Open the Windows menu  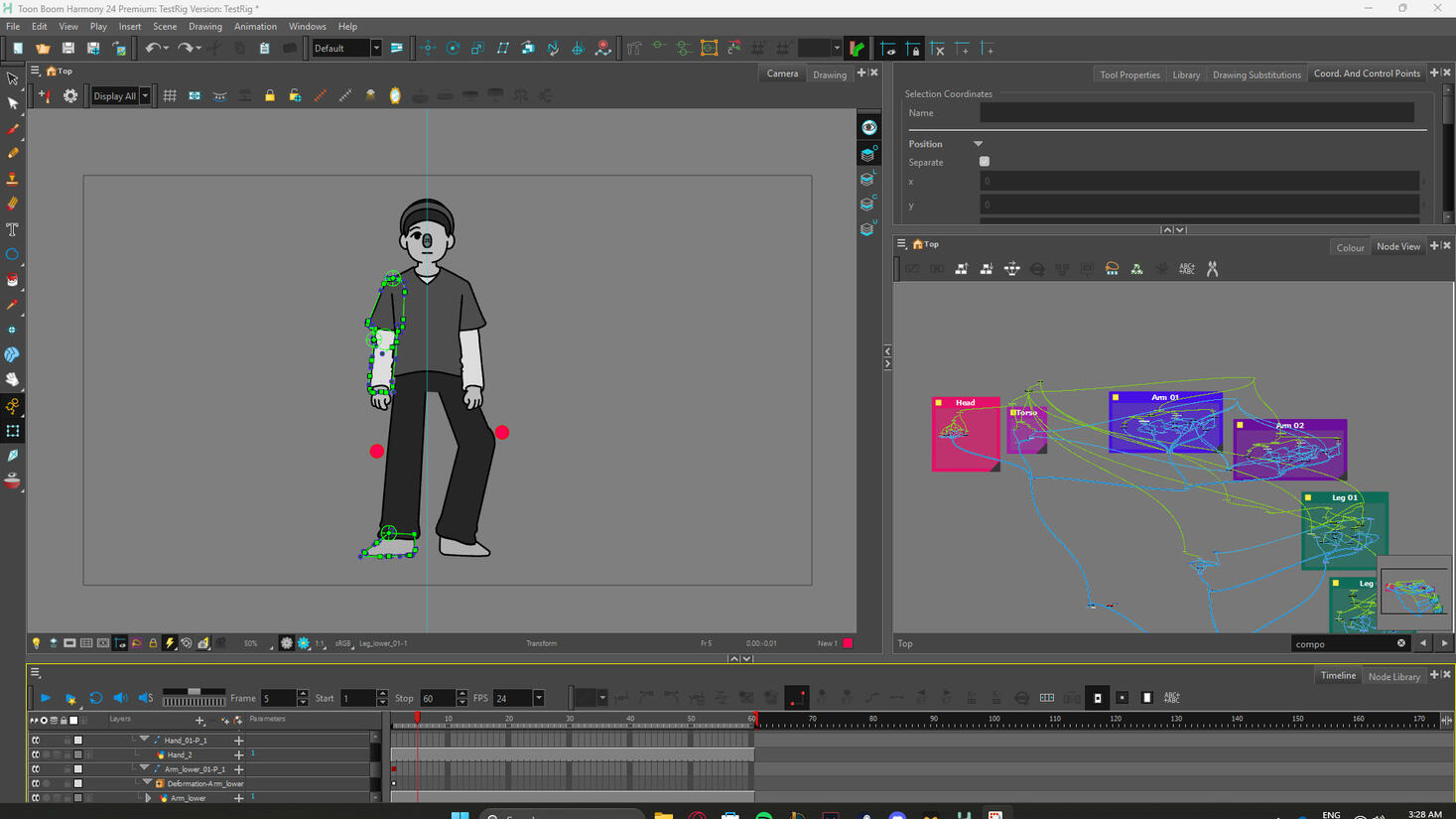point(307,27)
